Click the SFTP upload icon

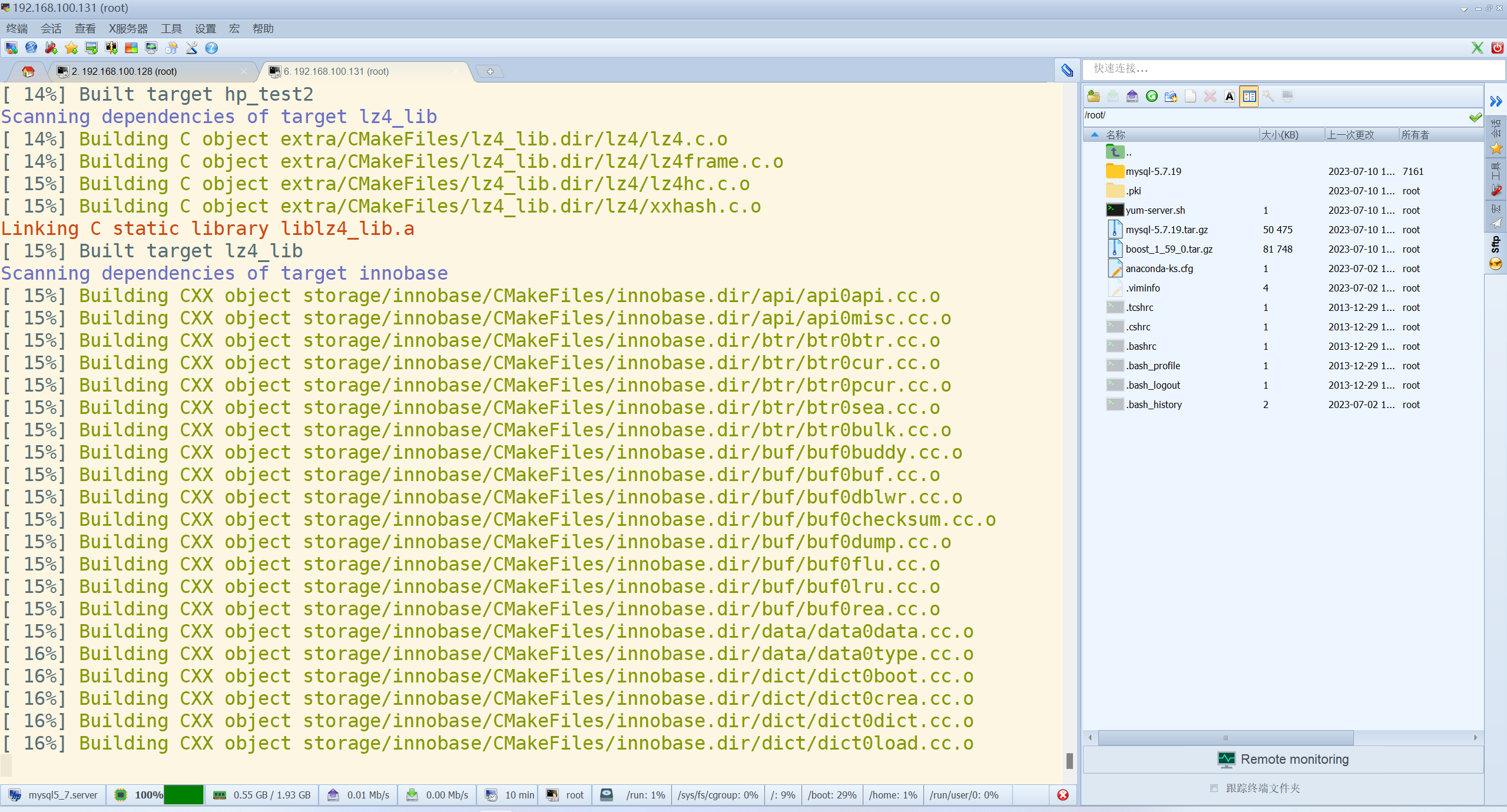point(1132,96)
